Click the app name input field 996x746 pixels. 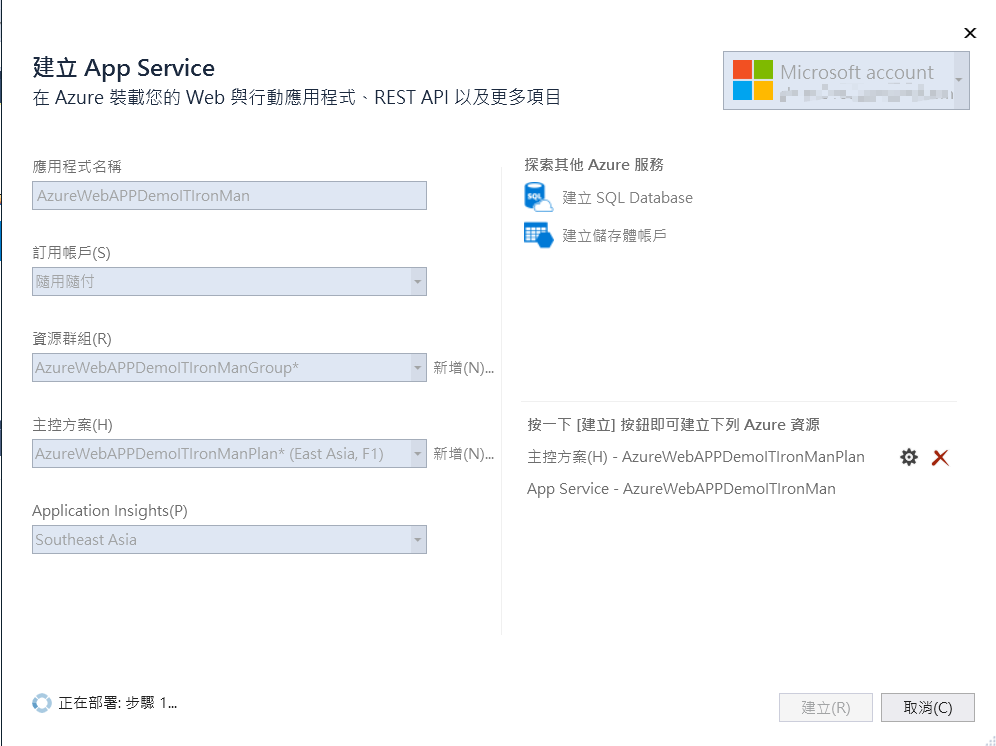click(x=229, y=196)
